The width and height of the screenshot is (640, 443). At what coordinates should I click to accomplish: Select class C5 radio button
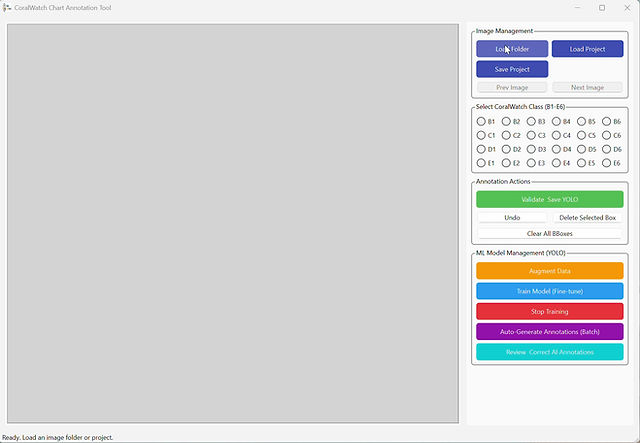click(x=582, y=135)
